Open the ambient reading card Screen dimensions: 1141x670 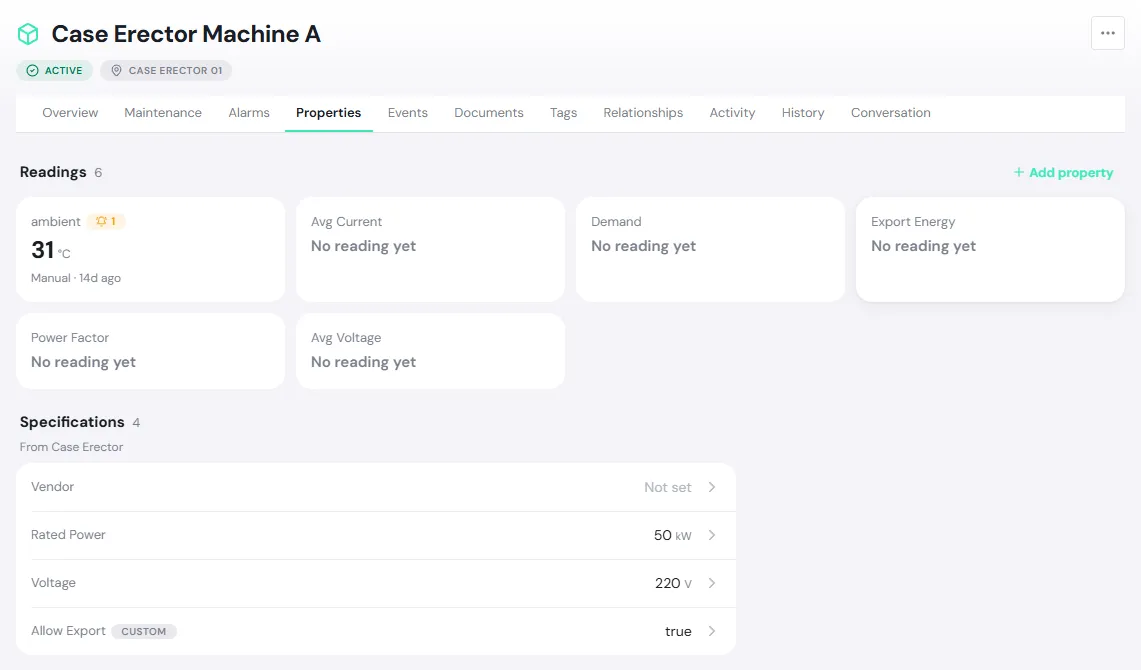click(151, 250)
